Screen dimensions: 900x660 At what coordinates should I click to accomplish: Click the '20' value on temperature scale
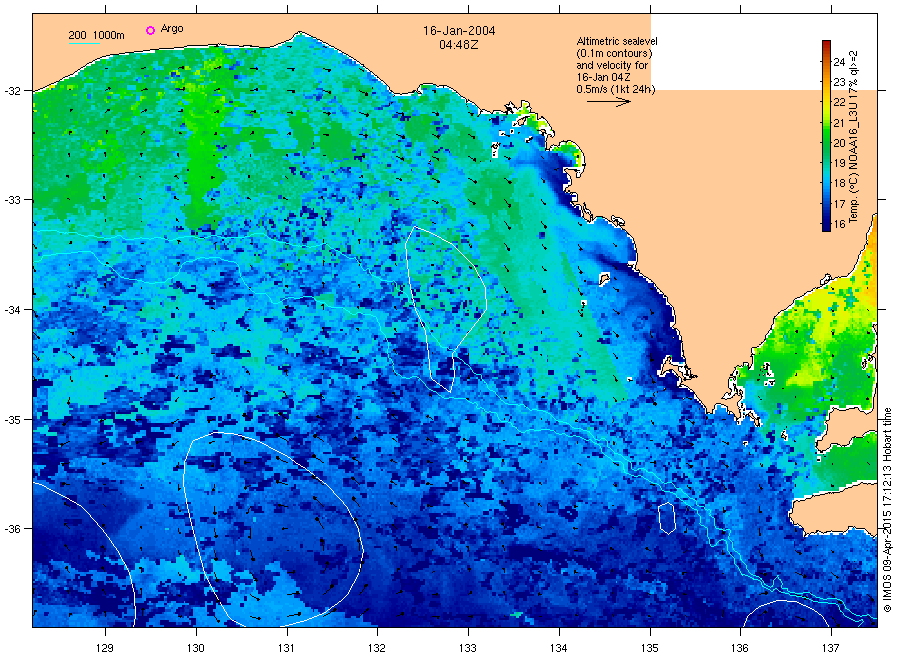point(839,143)
